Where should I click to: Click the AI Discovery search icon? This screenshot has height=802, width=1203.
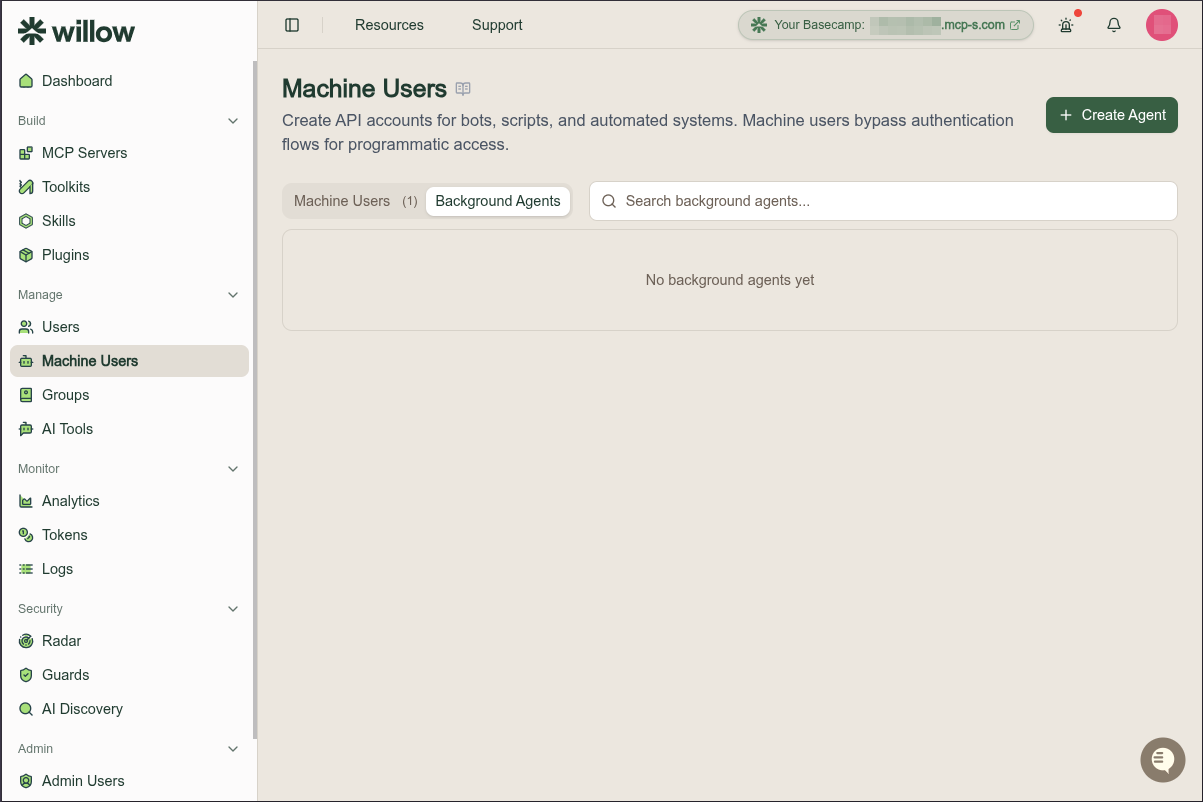click(x=26, y=709)
